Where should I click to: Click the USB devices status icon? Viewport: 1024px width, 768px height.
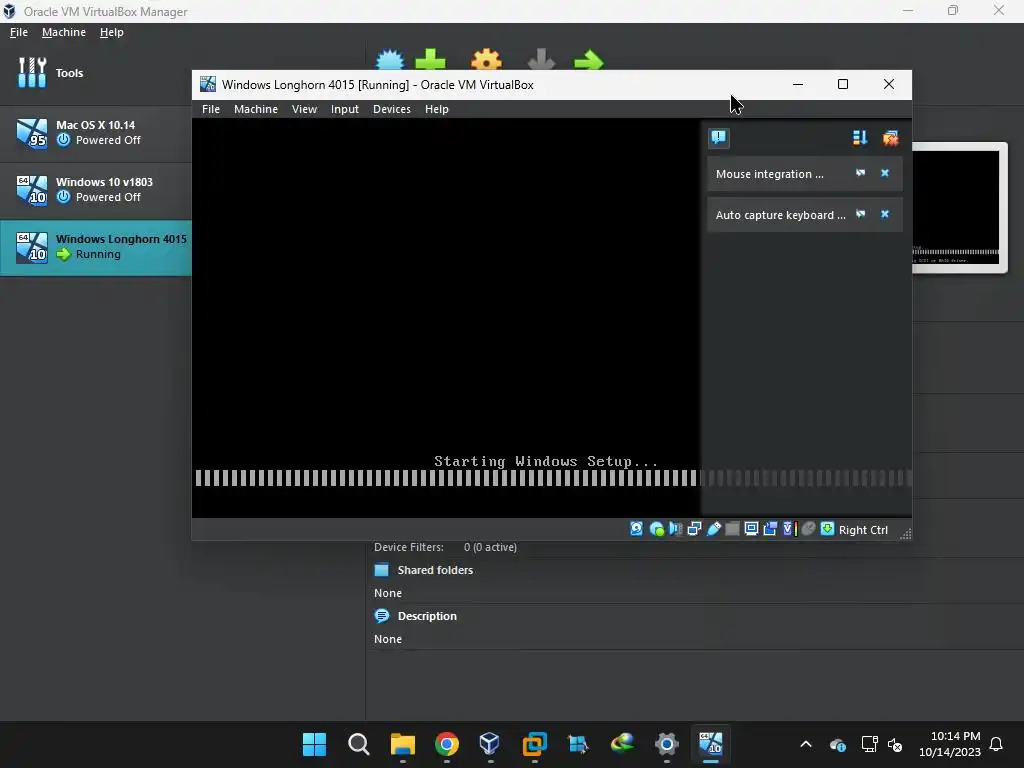tap(713, 529)
